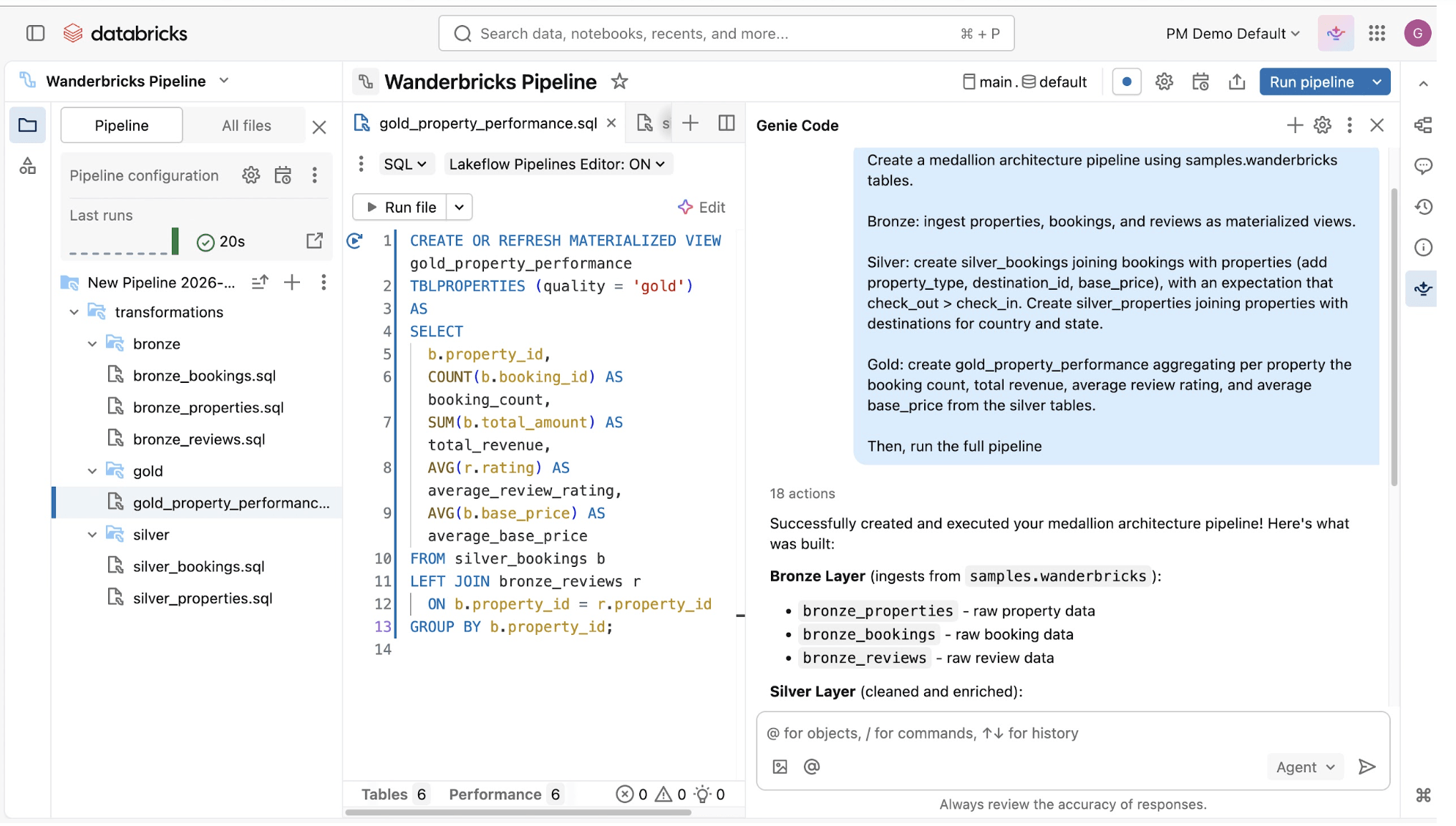Open the folder browser sidebar icon
Image resolution: width=1456 pixels, height=826 pixels.
tap(28, 125)
